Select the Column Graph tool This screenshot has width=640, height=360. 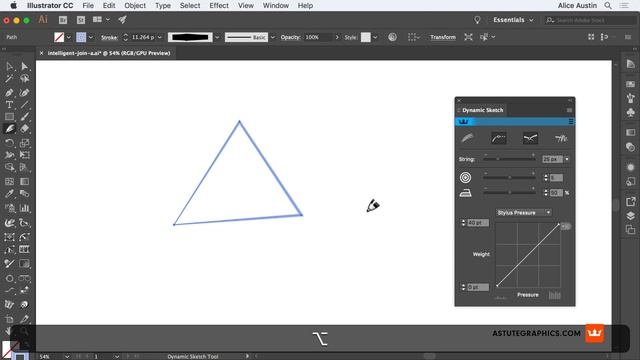coord(24,208)
